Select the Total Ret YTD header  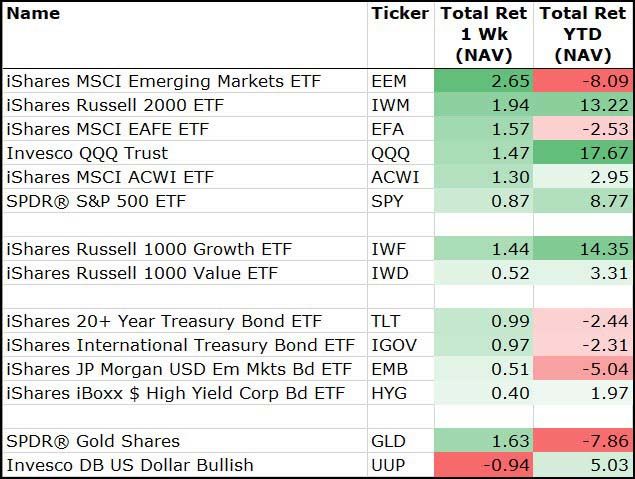585,34
